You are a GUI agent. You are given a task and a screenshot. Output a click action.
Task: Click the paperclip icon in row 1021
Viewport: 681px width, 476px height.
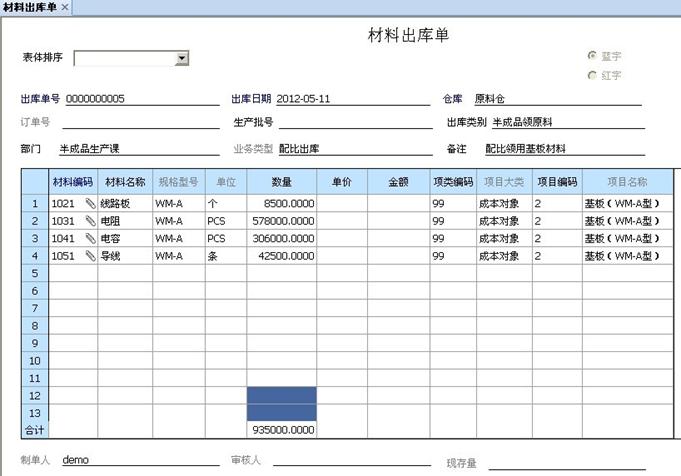pos(90,203)
